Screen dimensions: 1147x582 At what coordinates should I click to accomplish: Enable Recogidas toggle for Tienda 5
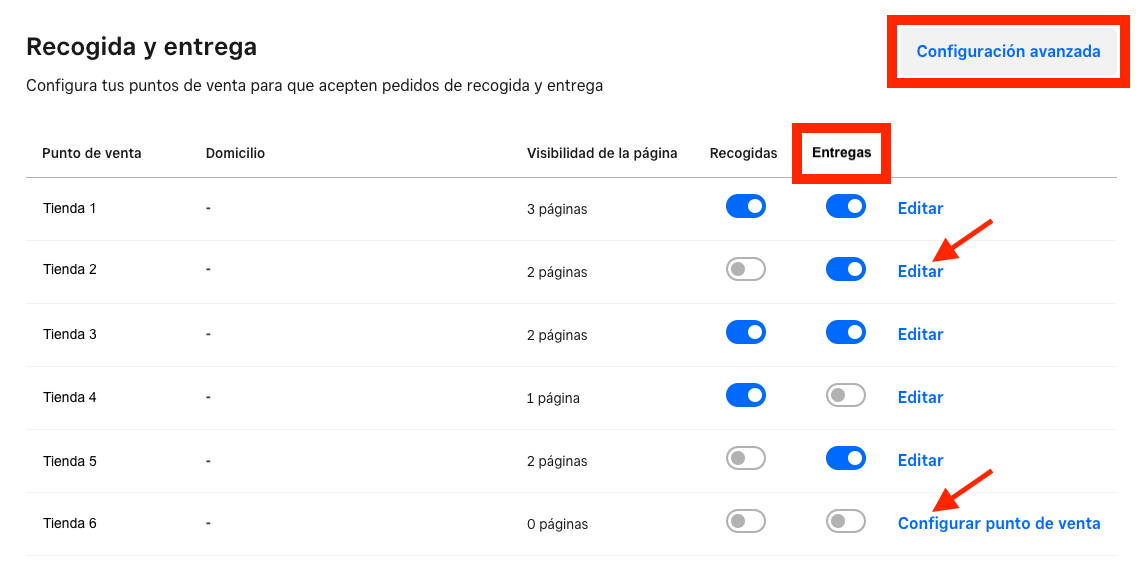(745, 458)
